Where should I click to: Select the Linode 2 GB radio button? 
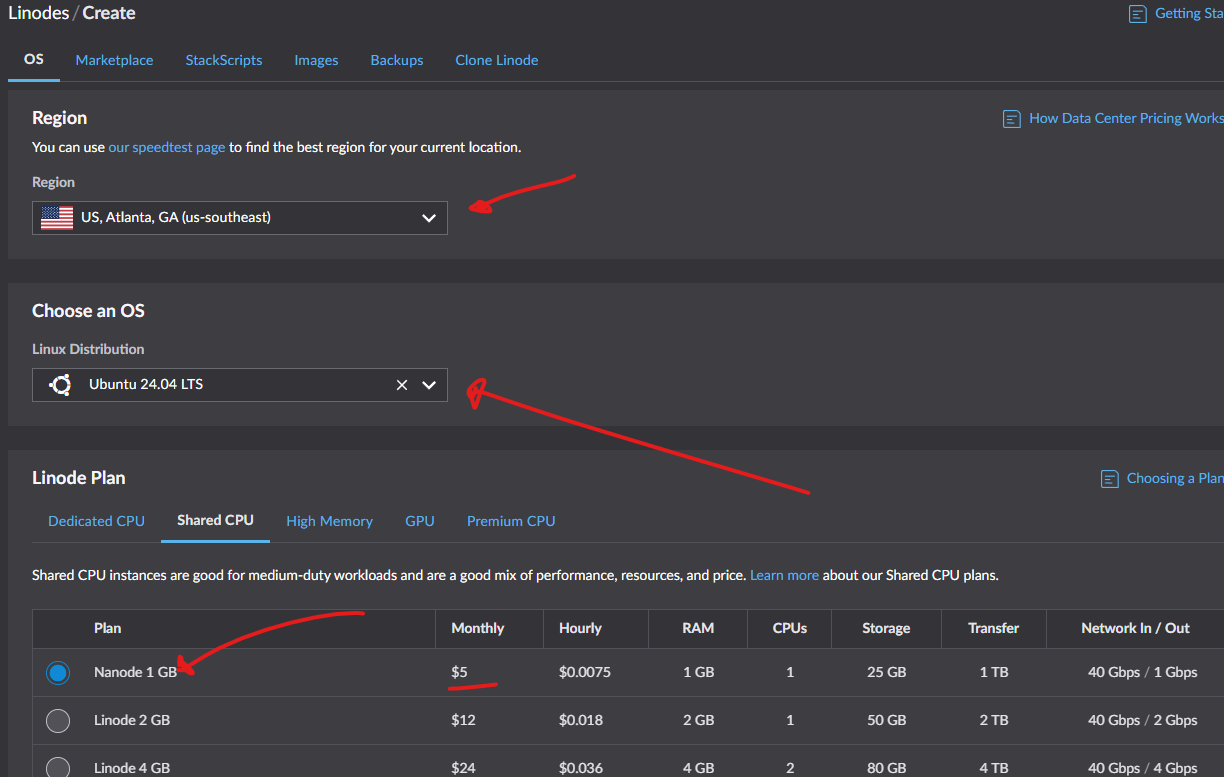pyautogui.click(x=58, y=720)
